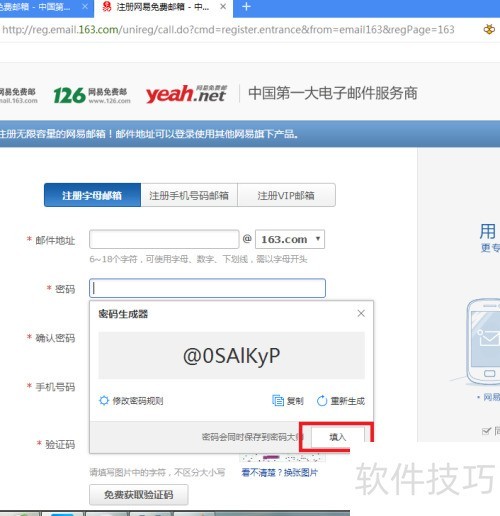Viewport: 500px width, 516px height.
Task: Open the yeah.net logo
Action: pyautogui.click(x=186, y=94)
